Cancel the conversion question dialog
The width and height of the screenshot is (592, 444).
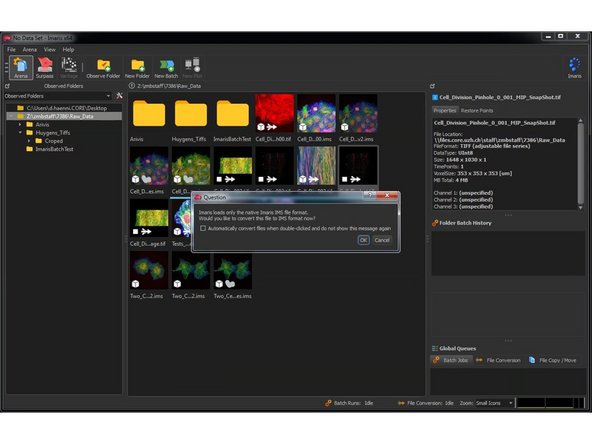click(x=382, y=240)
